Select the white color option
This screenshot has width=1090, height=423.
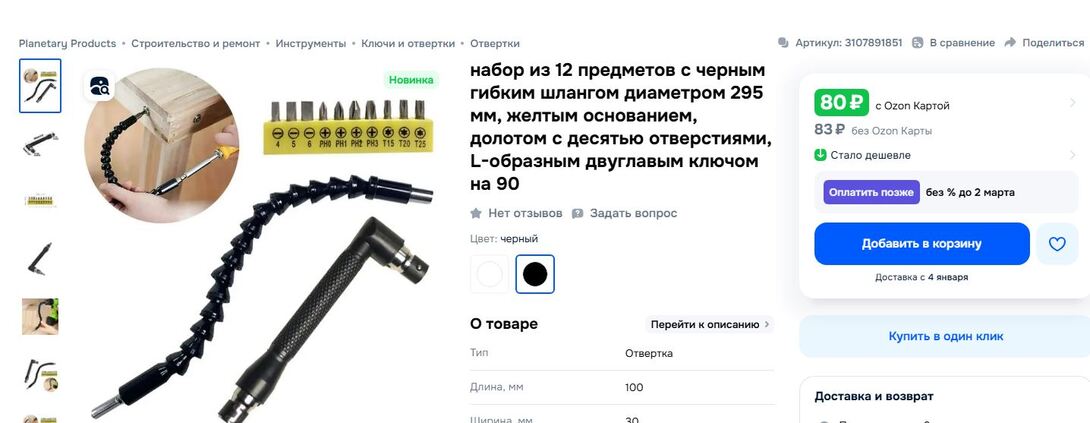[x=489, y=274]
